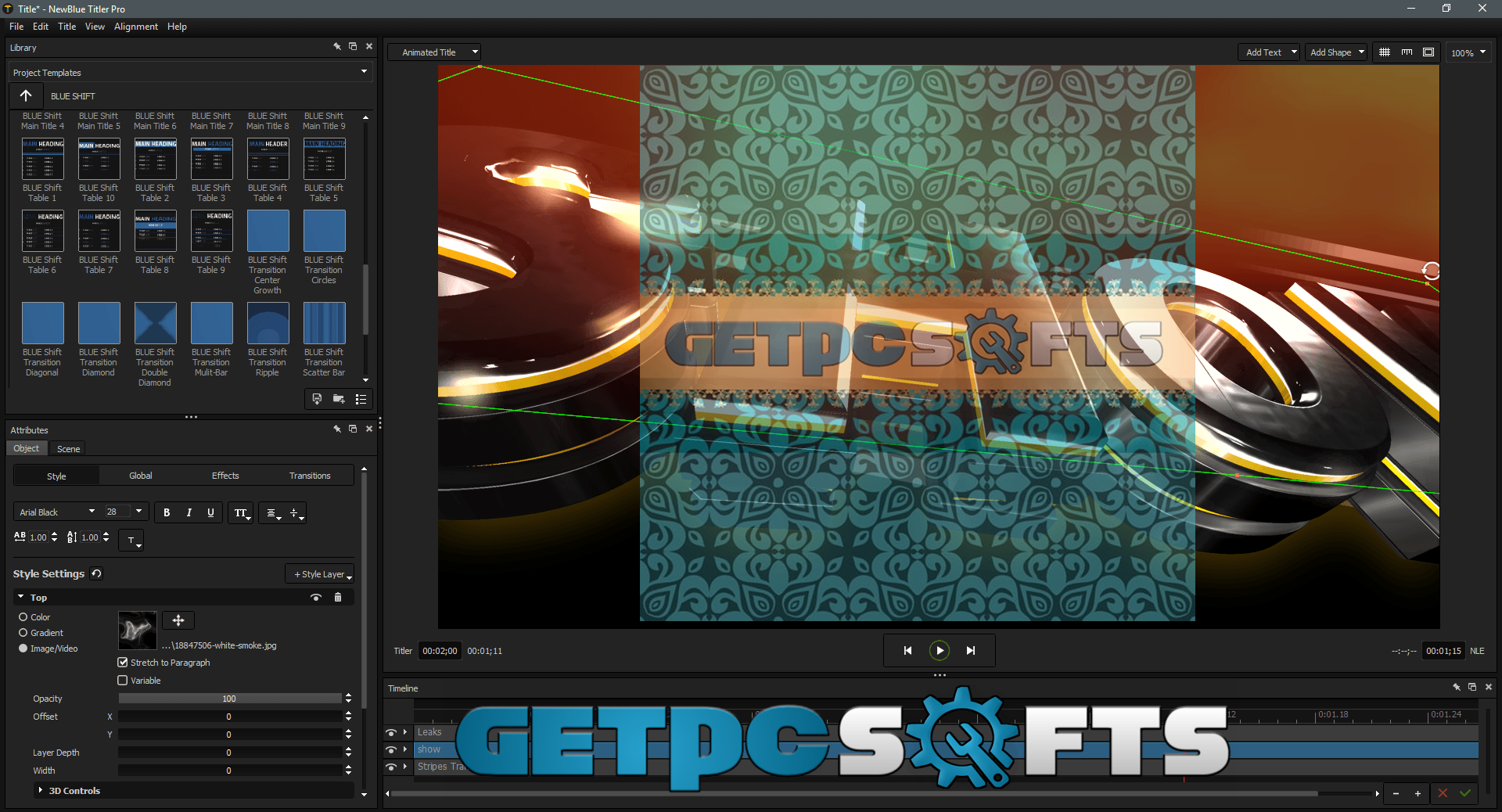Click the Opacity slider bar
The width and height of the screenshot is (1502, 812).
click(230, 699)
